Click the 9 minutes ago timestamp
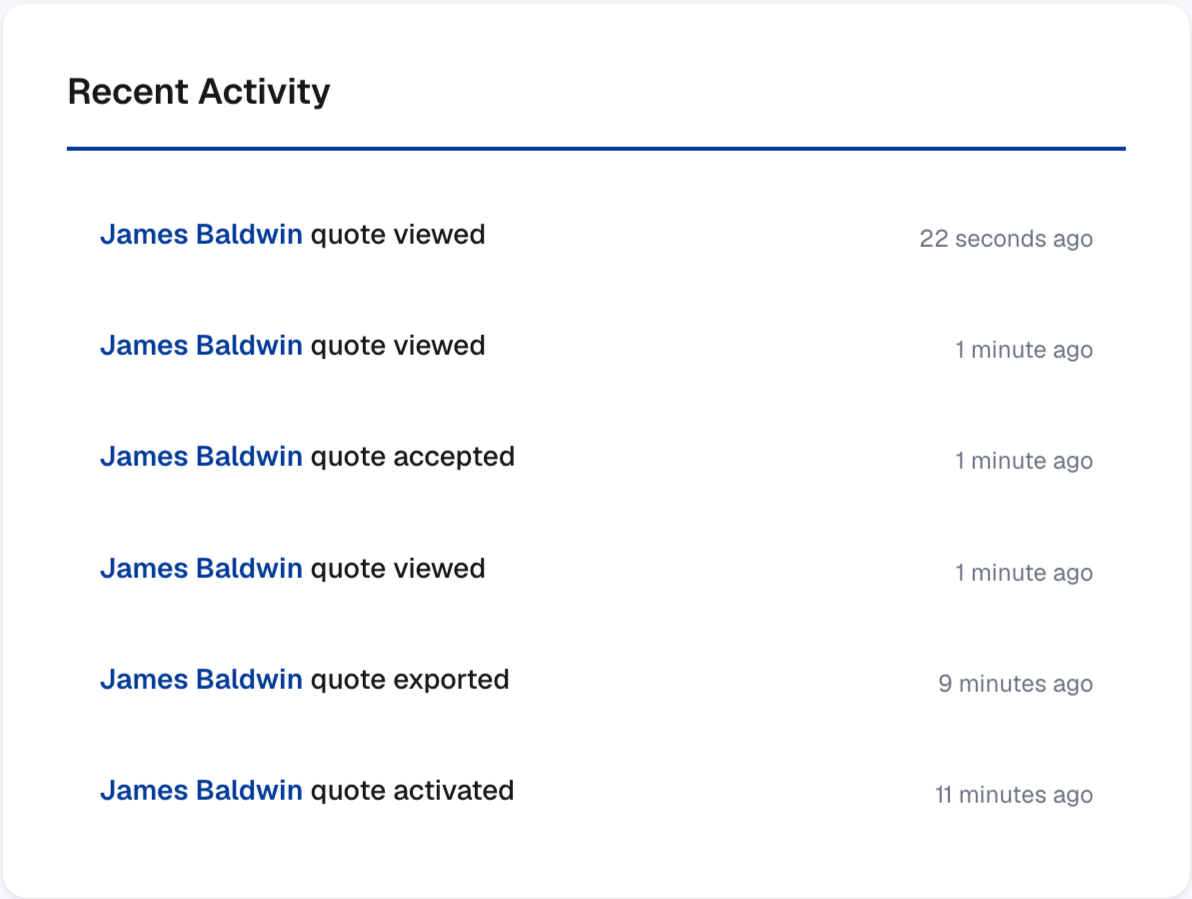 point(1015,684)
